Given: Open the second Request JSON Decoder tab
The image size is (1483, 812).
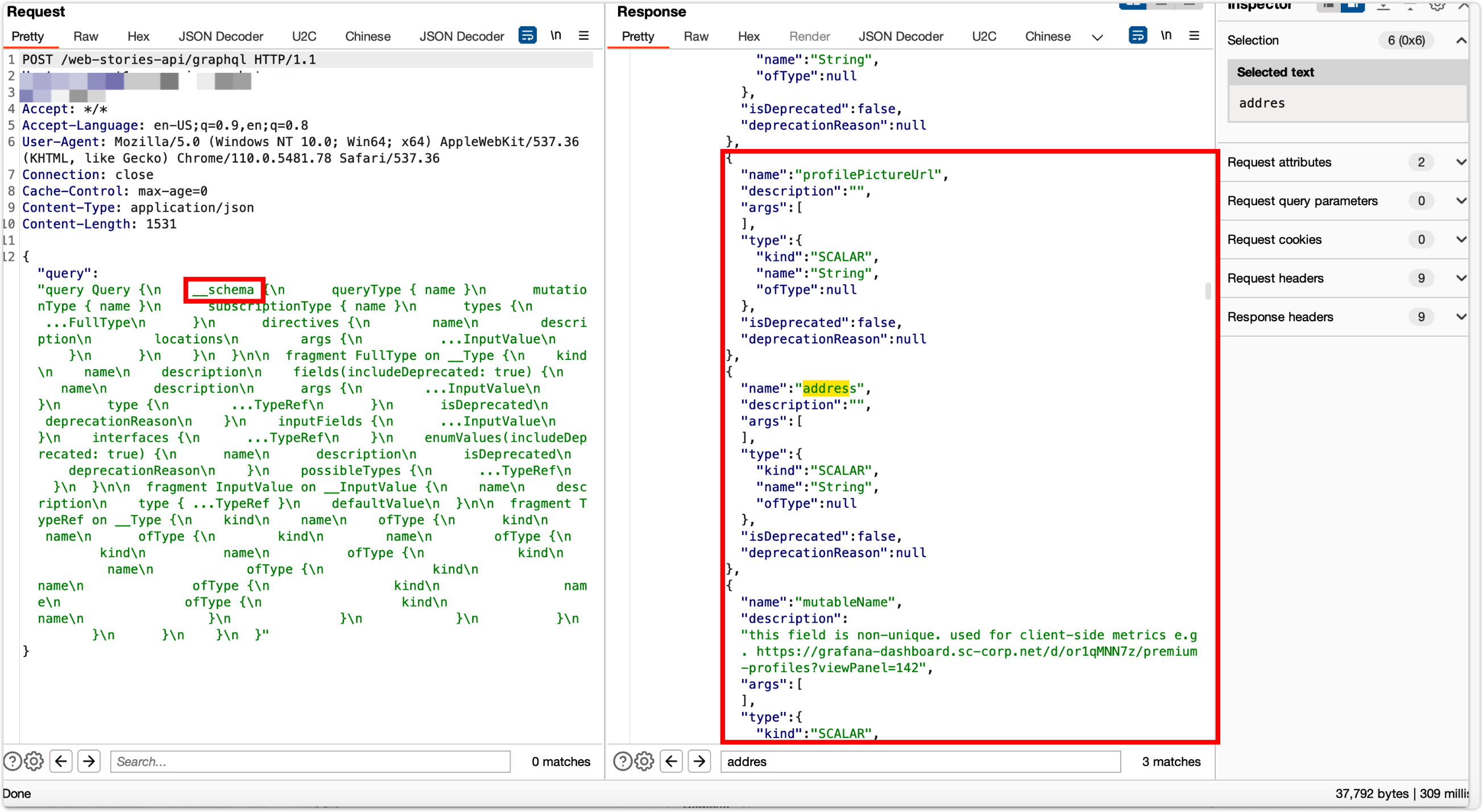Looking at the screenshot, I should pyautogui.click(x=461, y=36).
